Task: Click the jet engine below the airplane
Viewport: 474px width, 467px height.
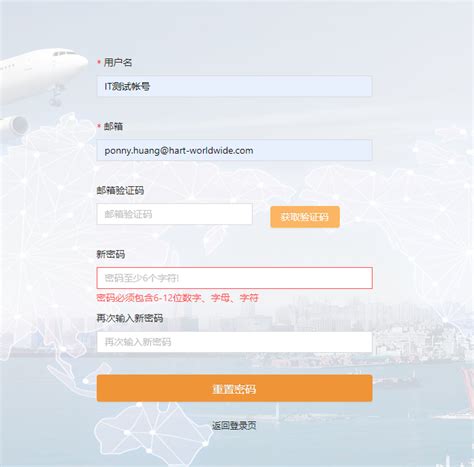Action: 13,127
